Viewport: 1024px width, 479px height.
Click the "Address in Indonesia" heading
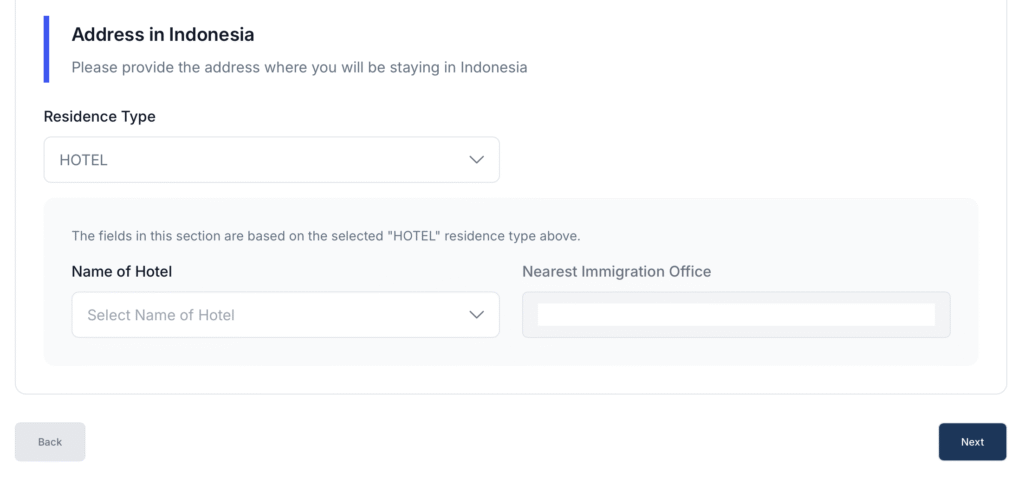click(x=162, y=35)
